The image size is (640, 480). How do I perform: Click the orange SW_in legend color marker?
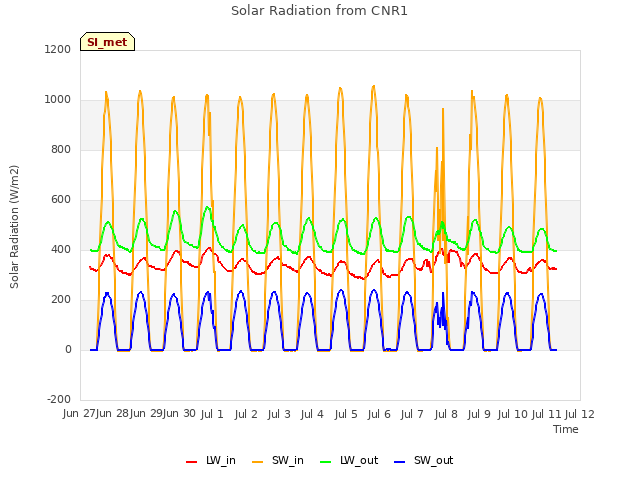(258, 462)
